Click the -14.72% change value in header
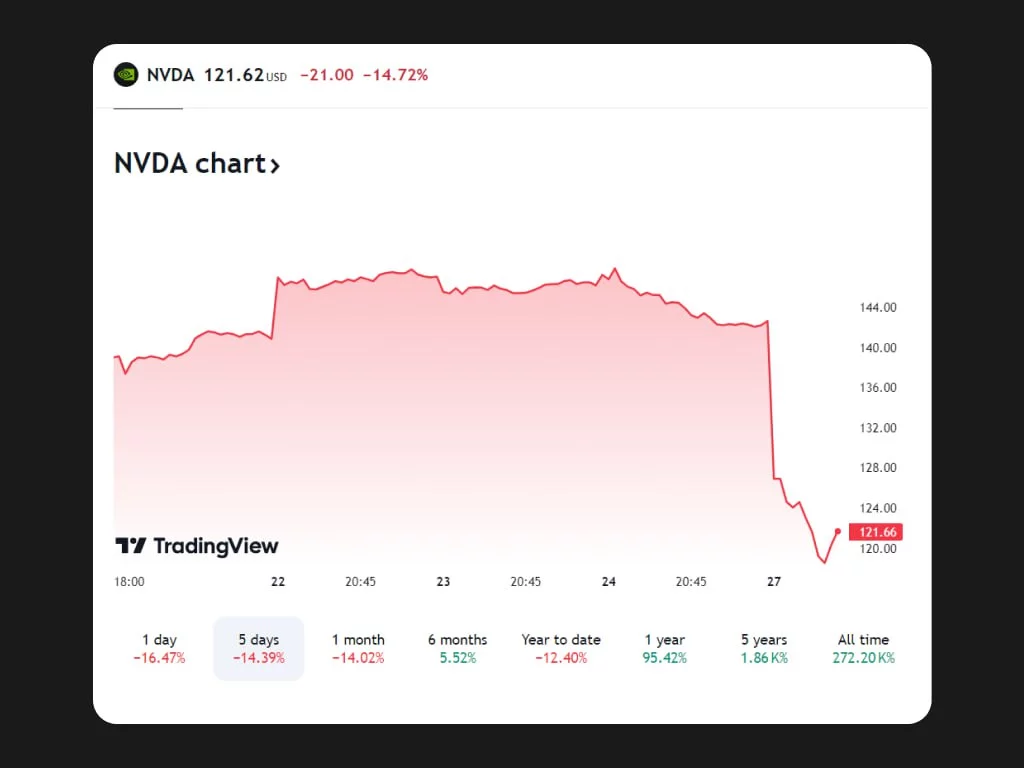This screenshot has width=1024, height=768. click(395, 75)
